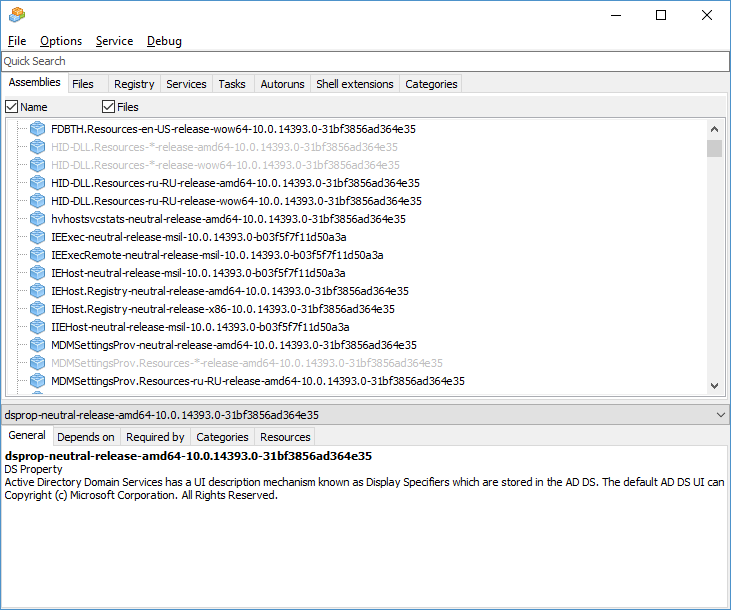Click the app logo icon in title bar

click(x=17, y=15)
